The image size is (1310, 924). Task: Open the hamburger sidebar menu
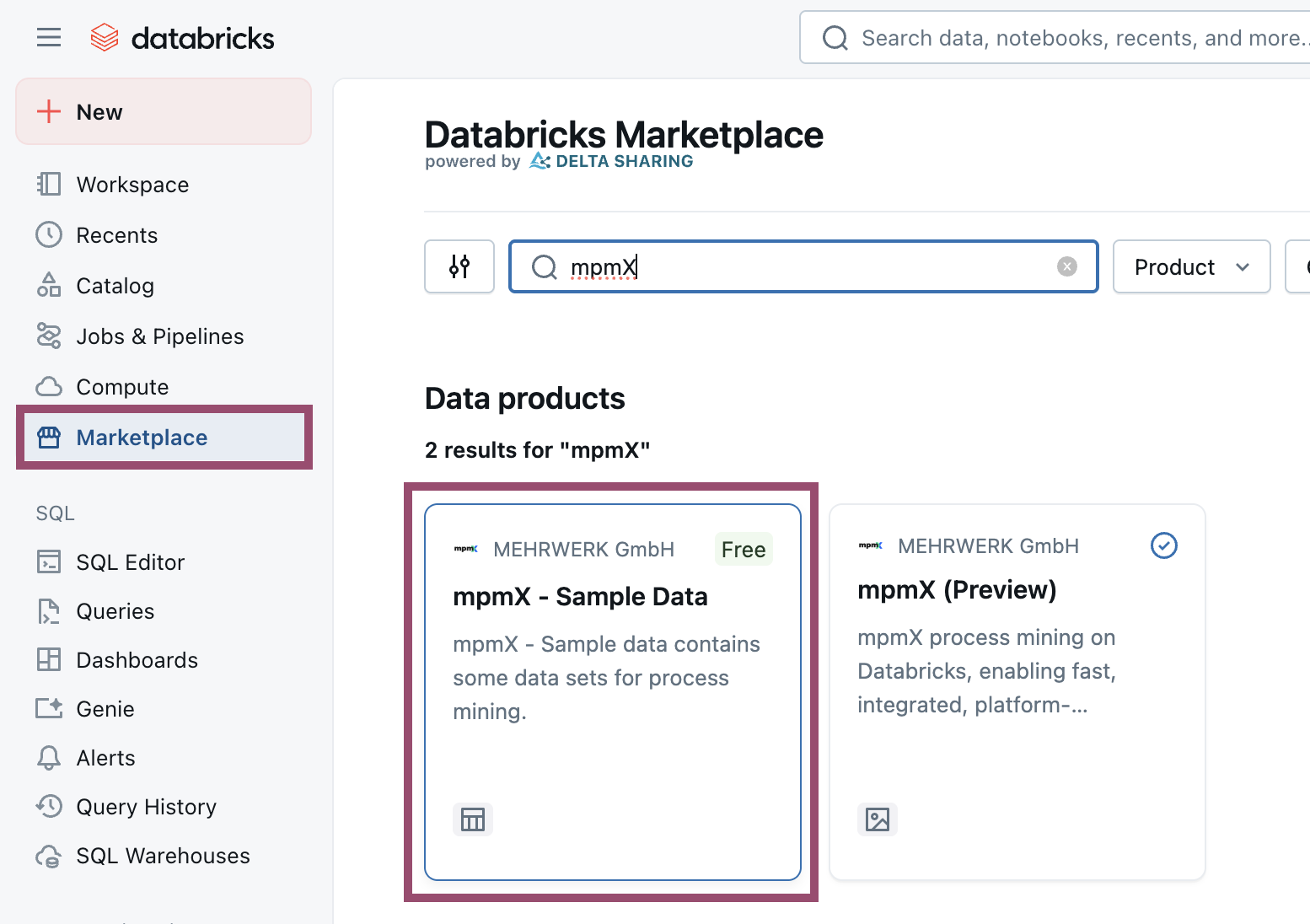(x=49, y=37)
